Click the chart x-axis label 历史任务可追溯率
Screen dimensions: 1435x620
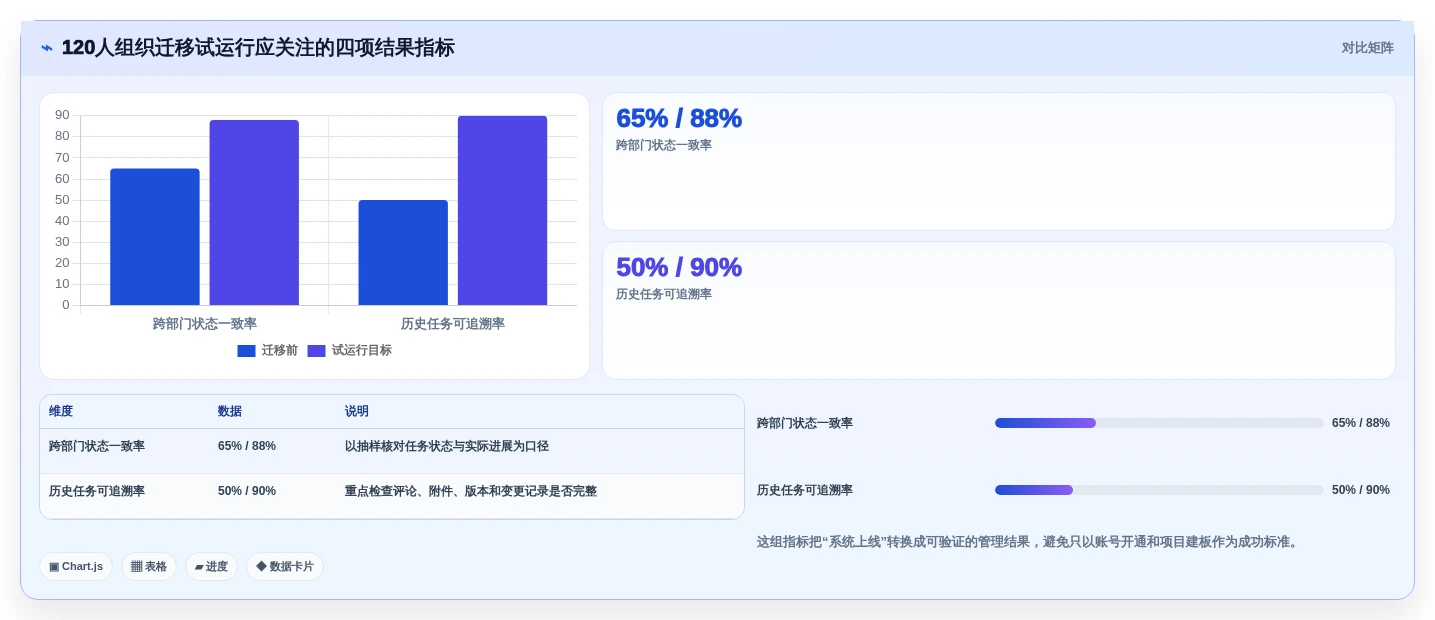(x=453, y=324)
